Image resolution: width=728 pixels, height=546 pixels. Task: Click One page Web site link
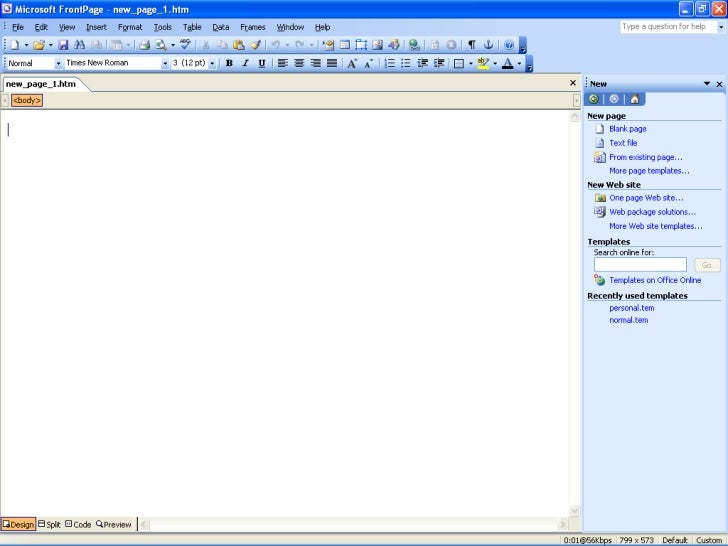click(x=646, y=198)
